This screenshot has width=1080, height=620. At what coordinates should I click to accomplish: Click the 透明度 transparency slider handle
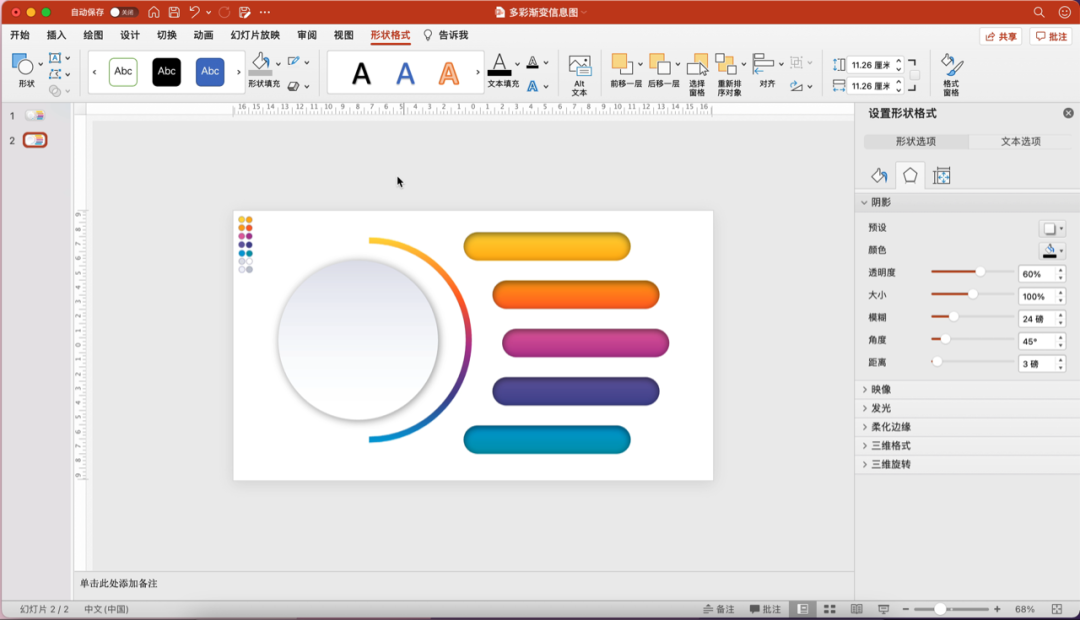click(x=981, y=272)
